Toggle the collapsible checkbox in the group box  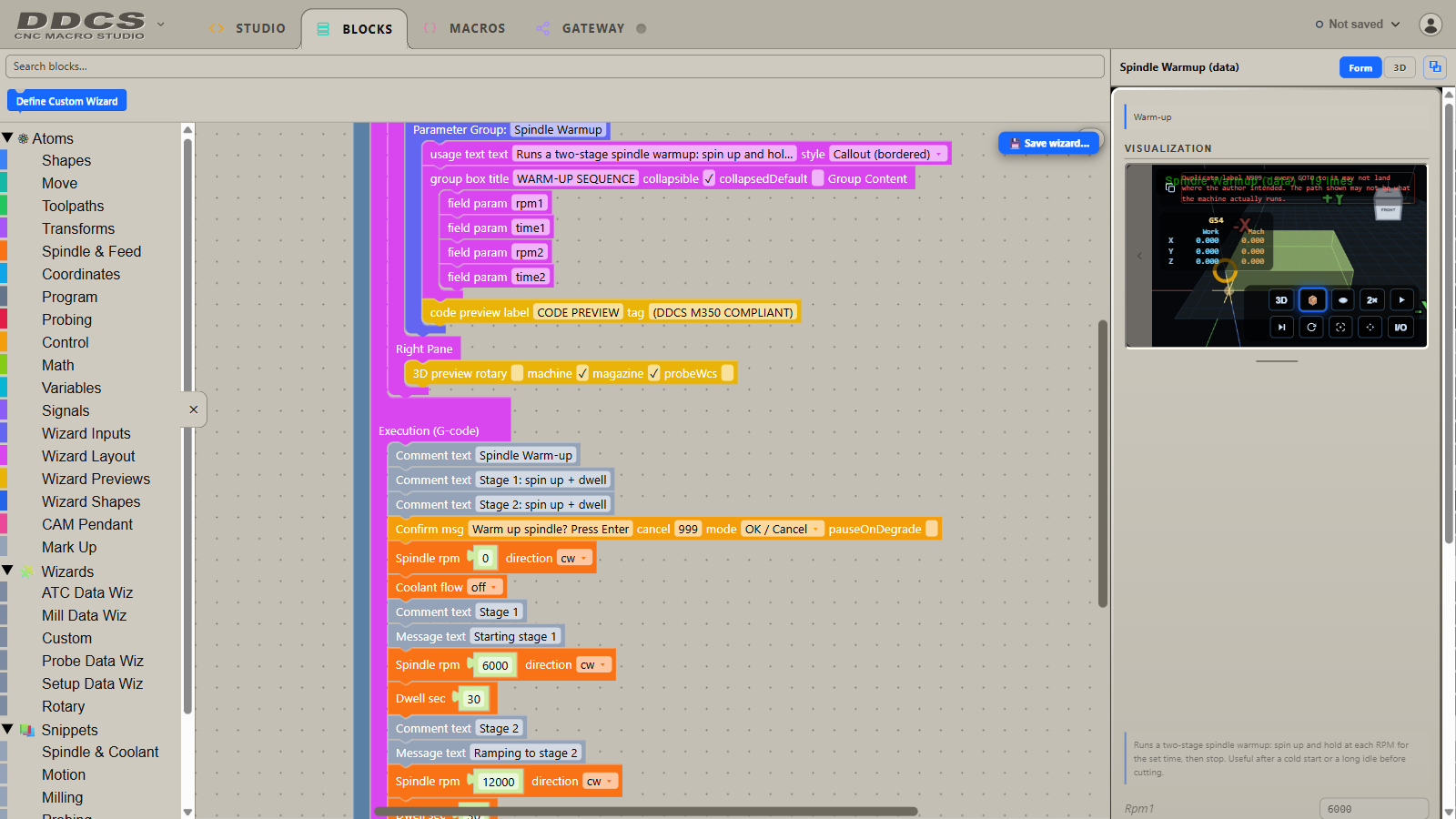point(709,178)
